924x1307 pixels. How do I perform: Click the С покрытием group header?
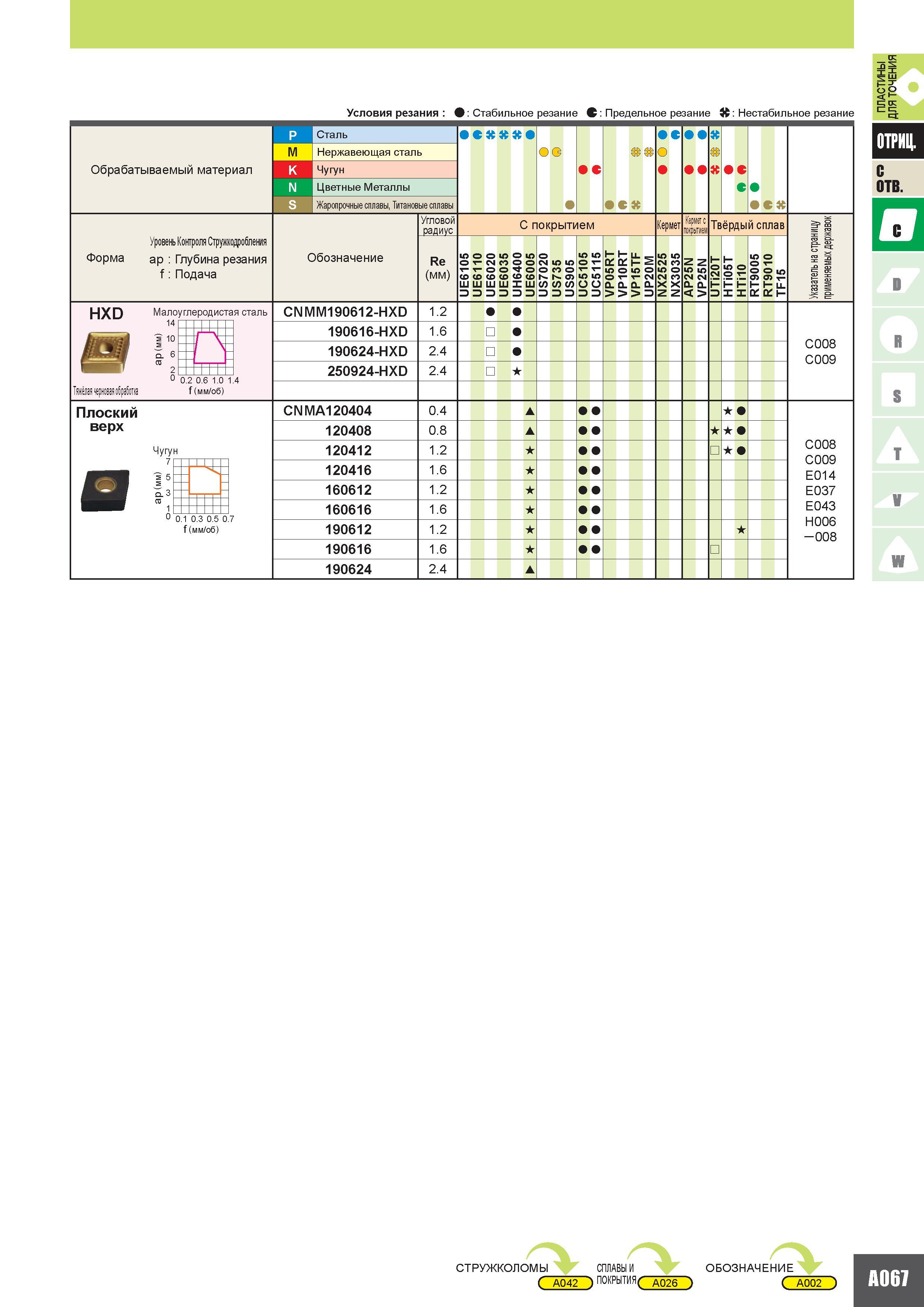pyautogui.click(x=557, y=225)
